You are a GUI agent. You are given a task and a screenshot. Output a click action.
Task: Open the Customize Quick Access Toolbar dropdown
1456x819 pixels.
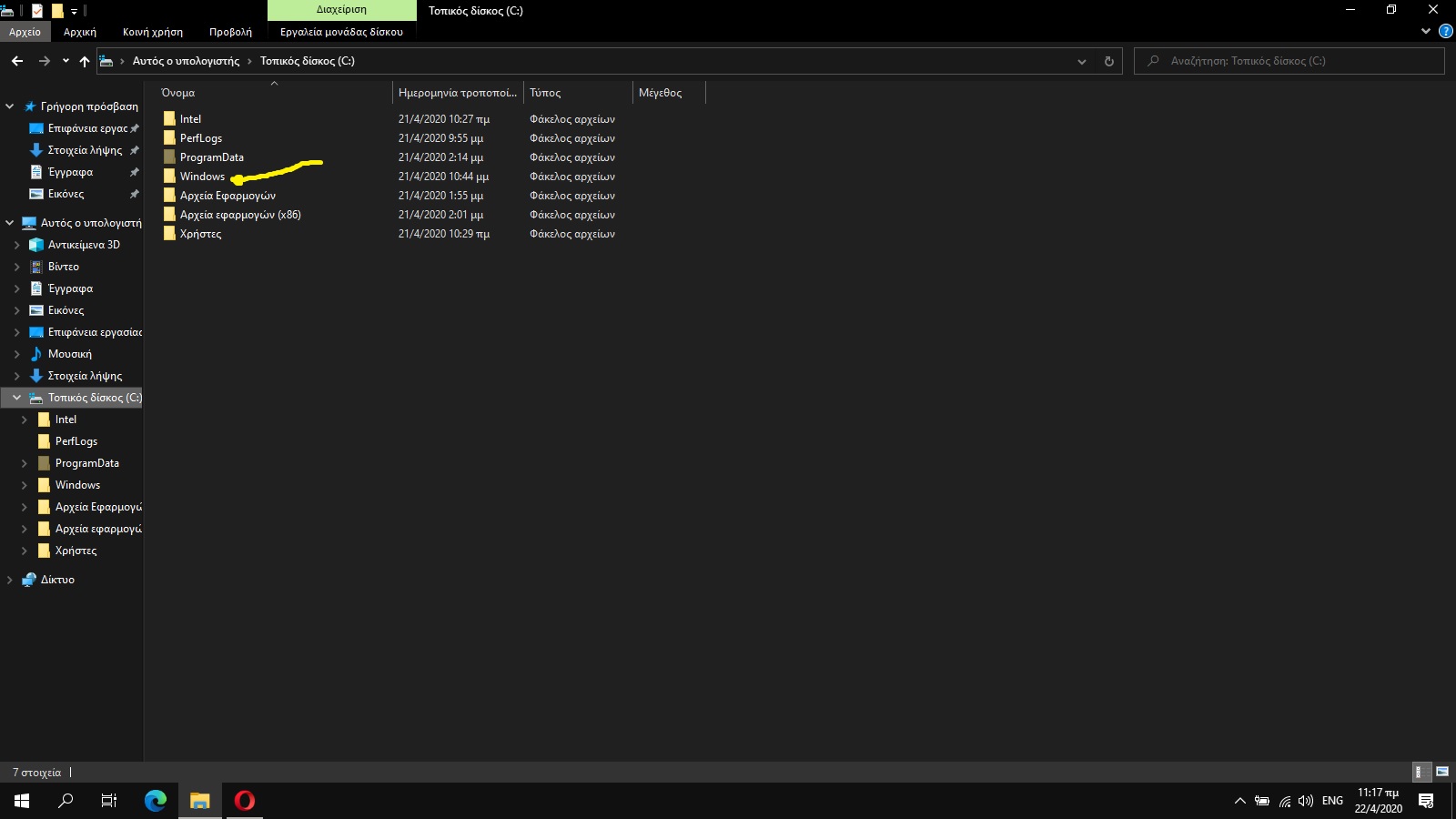pos(74,11)
